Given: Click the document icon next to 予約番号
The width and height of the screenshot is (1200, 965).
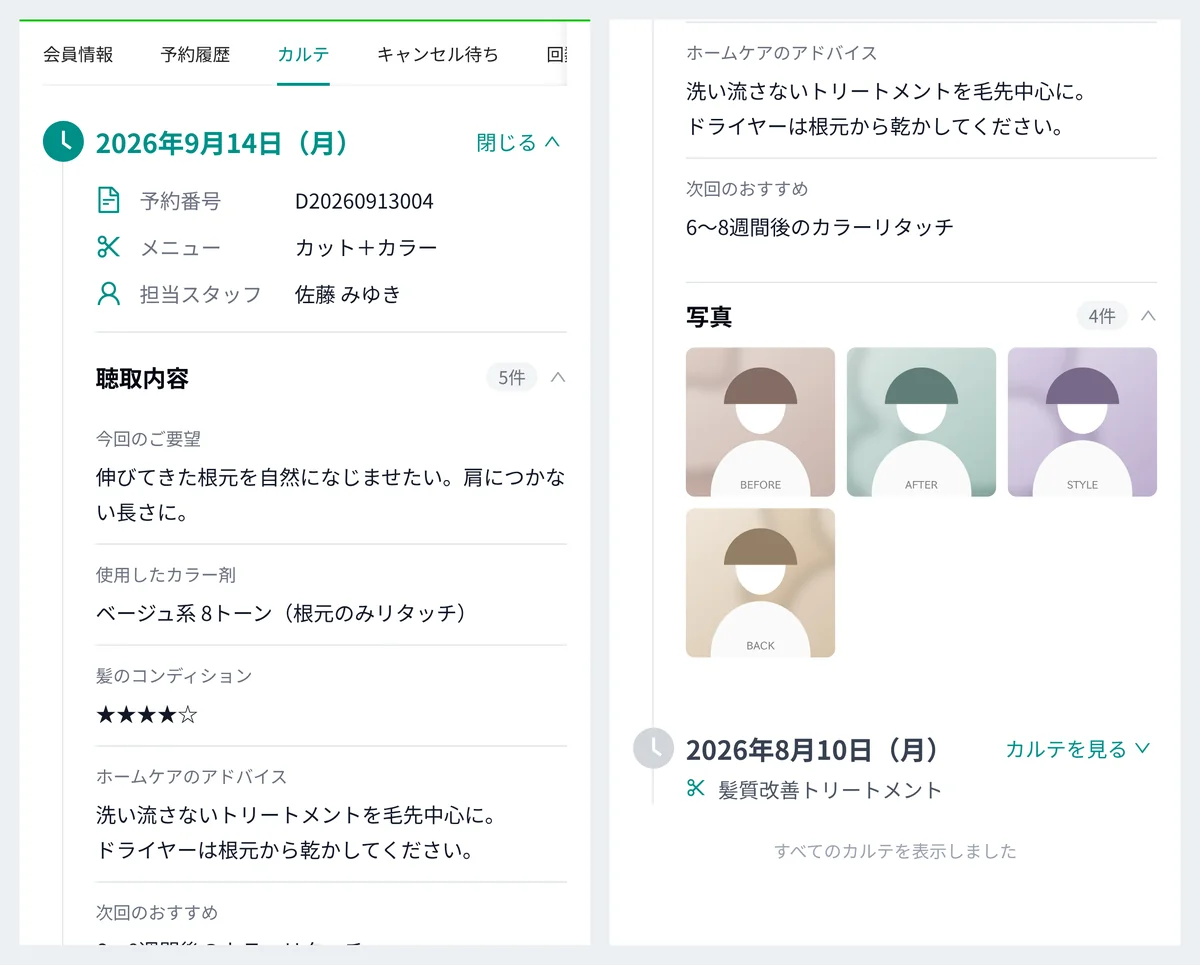Looking at the screenshot, I should [108, 200].
